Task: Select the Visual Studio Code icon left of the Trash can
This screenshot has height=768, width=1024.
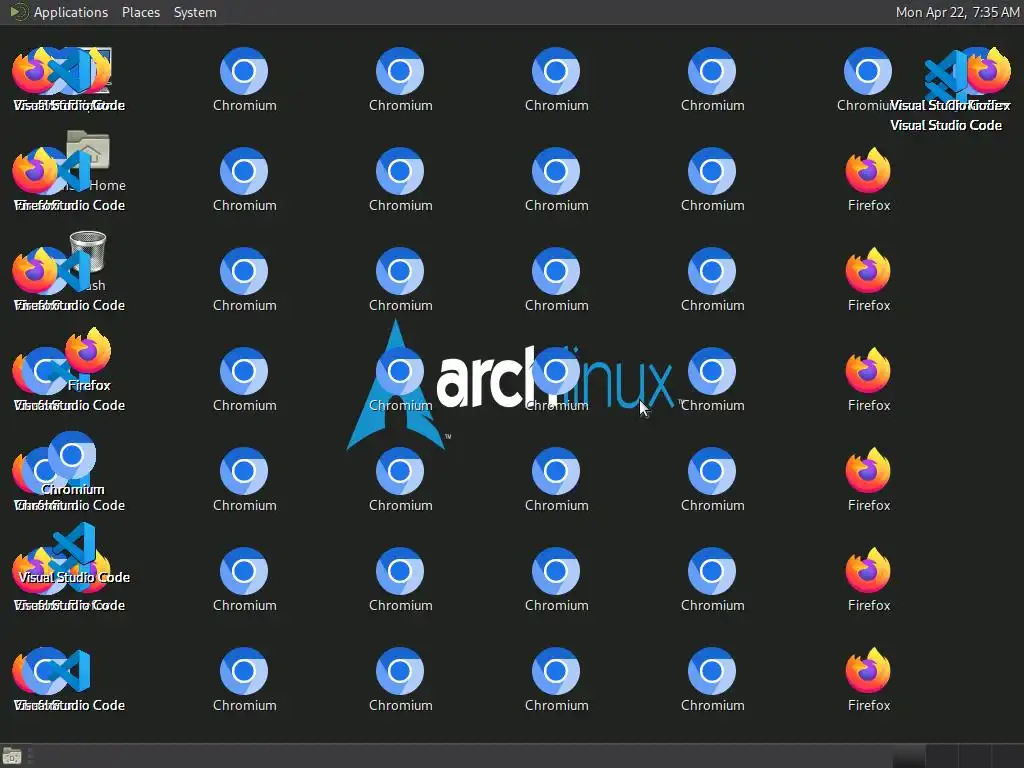Action: 73,271
